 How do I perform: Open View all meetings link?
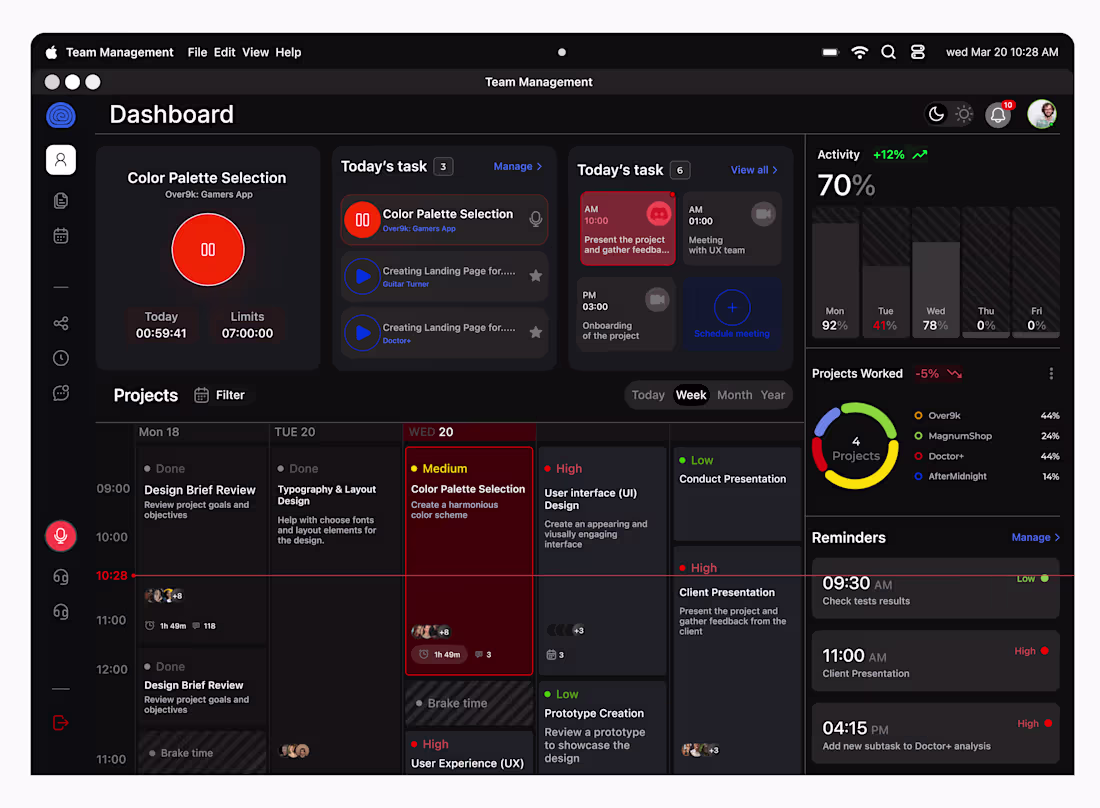[x=754, y=170]
